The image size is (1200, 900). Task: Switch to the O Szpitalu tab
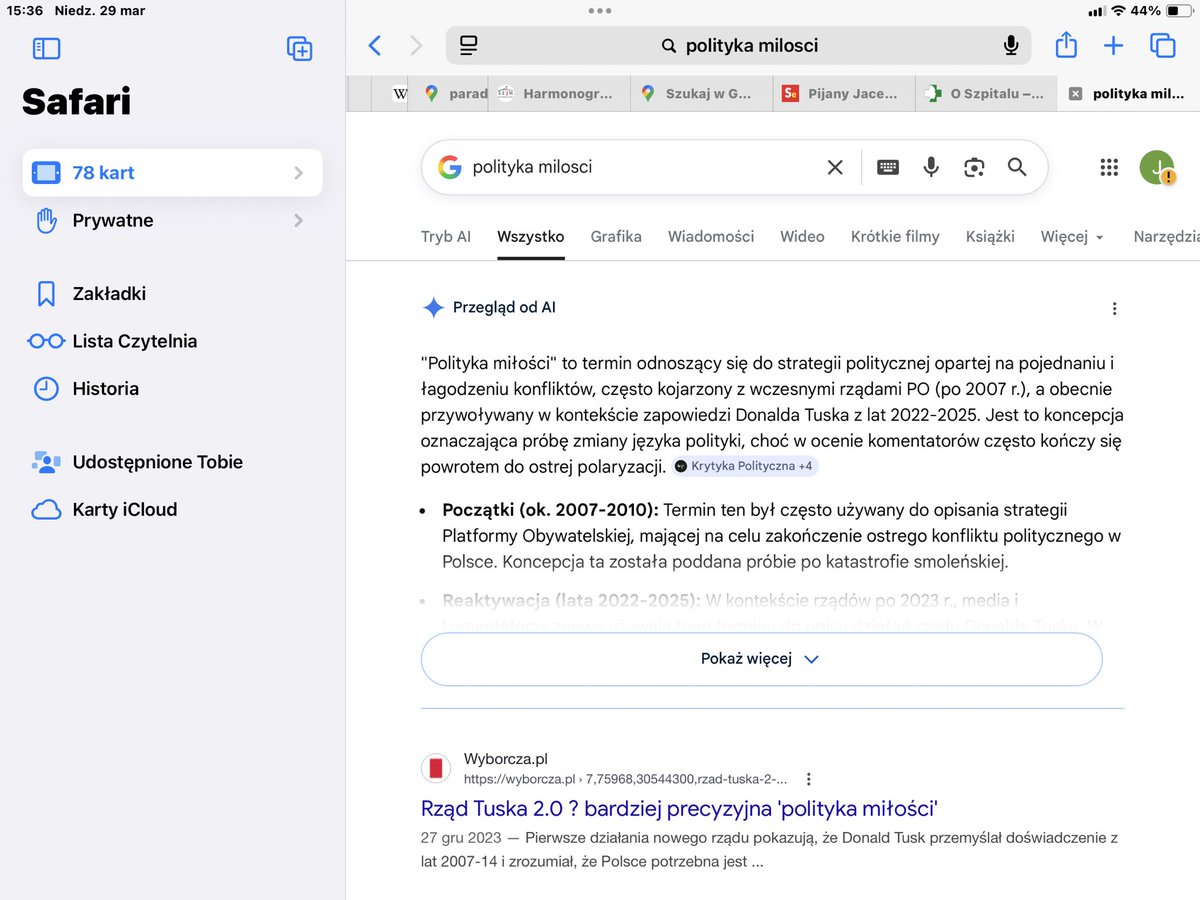pyautogui.click(x=985, y=94)
